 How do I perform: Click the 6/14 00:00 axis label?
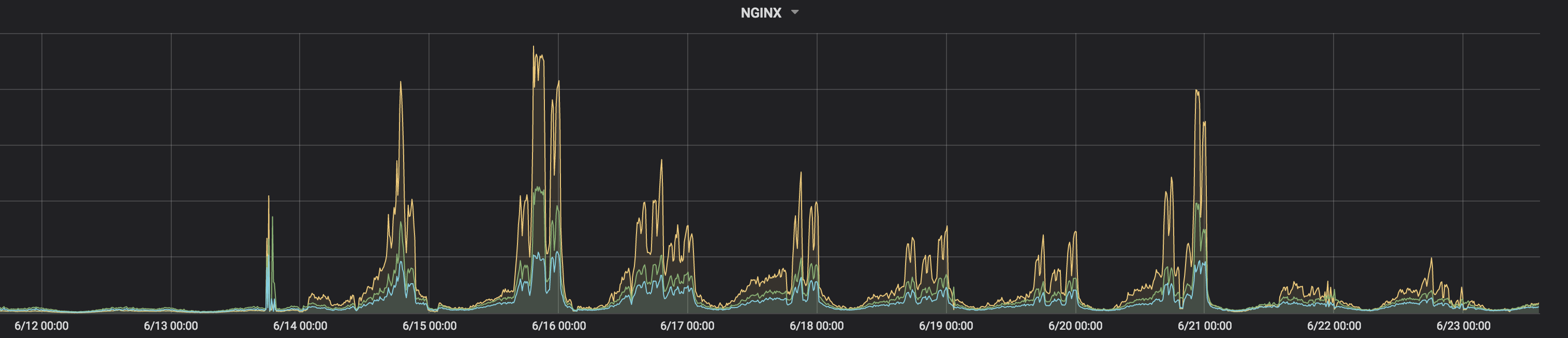coord(300,326)
